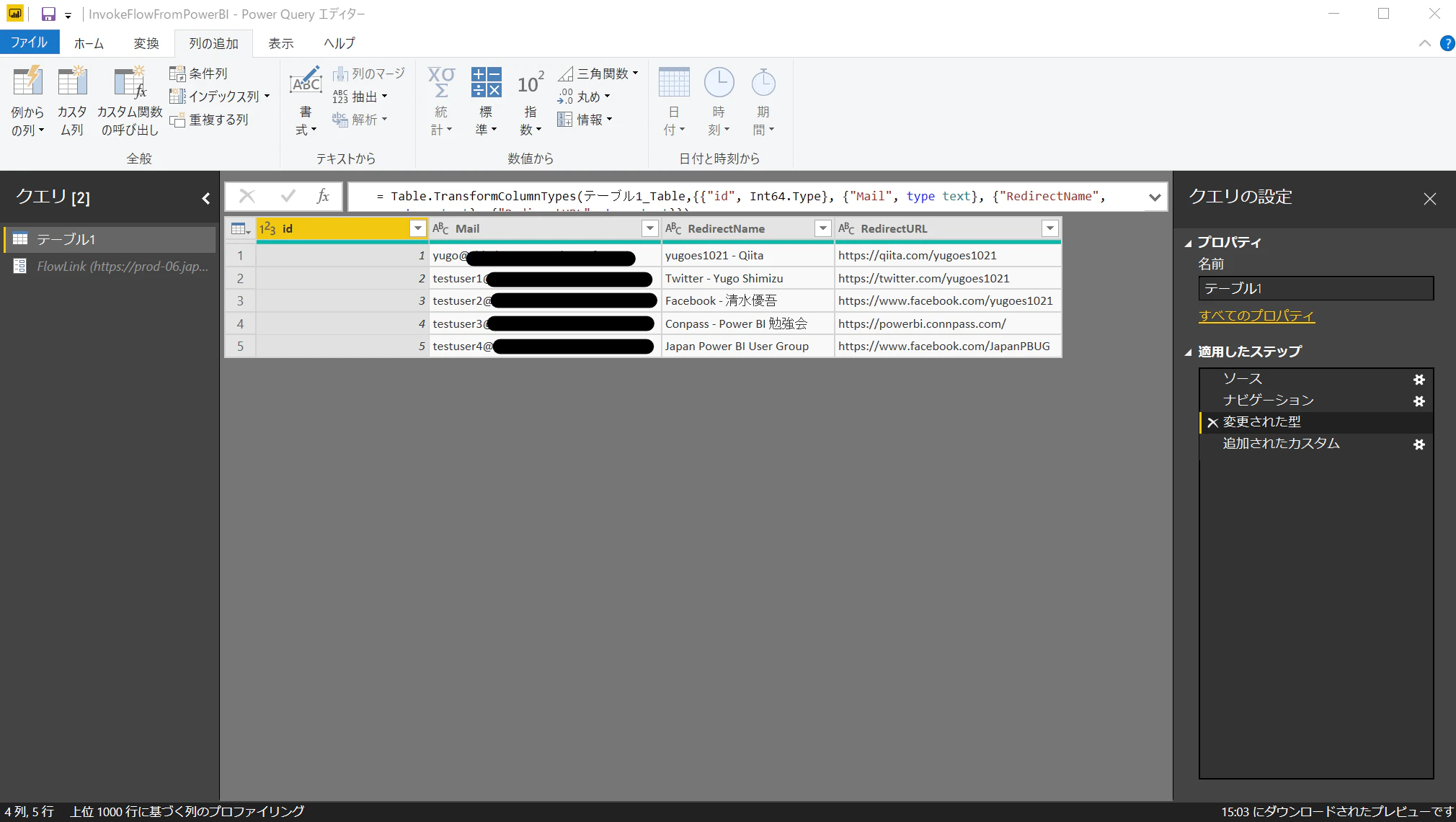Select the FlowLink query in the list
This screenshot has height=822, width=1456.
point(110,267)
